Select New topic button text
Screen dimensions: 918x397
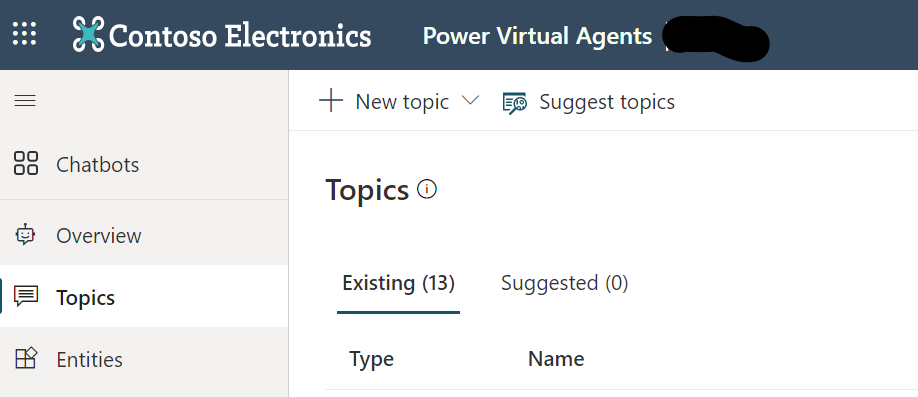(x=402, y=102)
